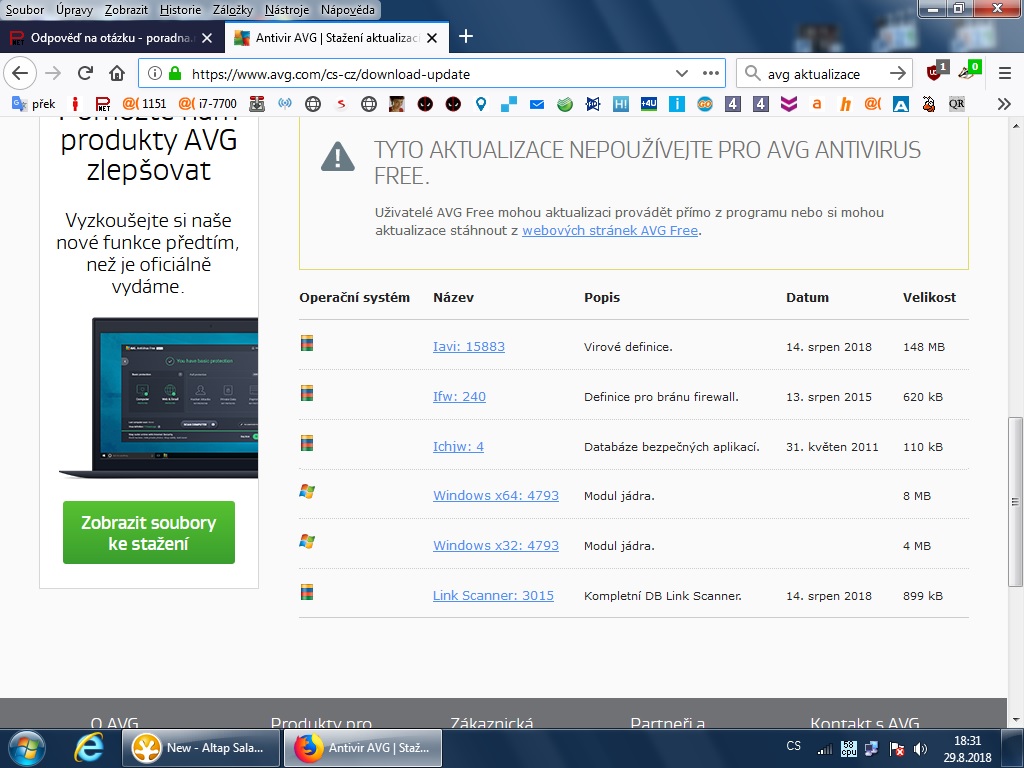Screen dimensions: 1024x768
Task: Click the Windows Start orb
Action: (26, 748)
